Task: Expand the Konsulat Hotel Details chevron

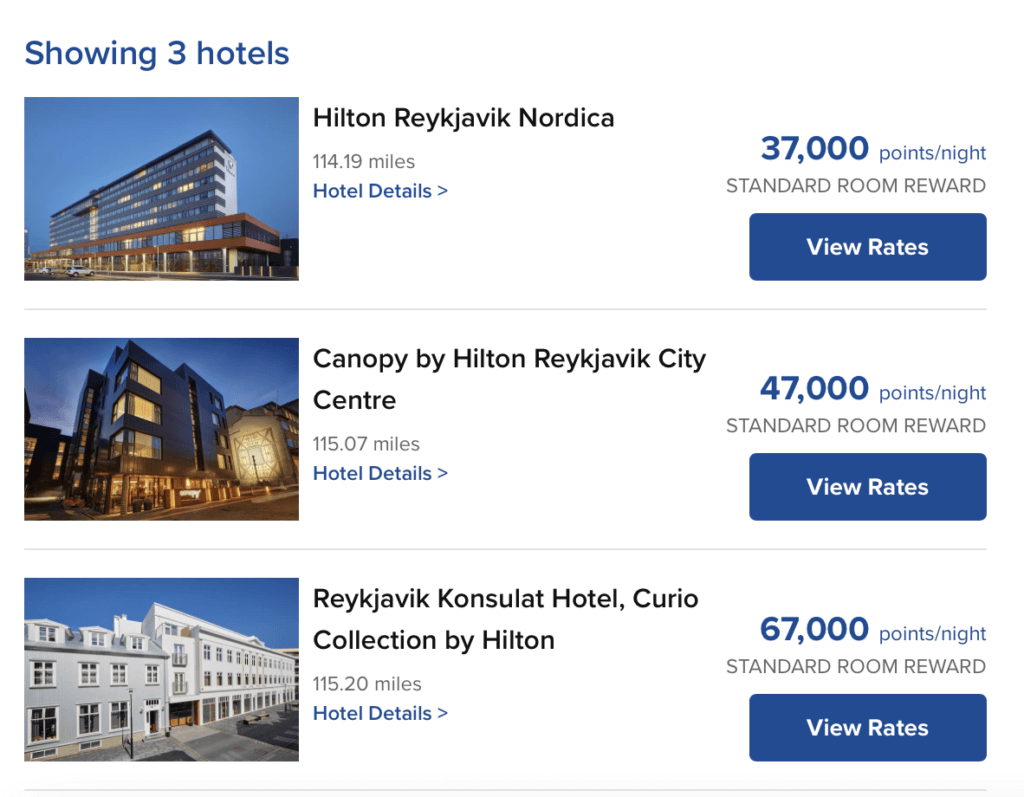Action: [x=442, y=713]
